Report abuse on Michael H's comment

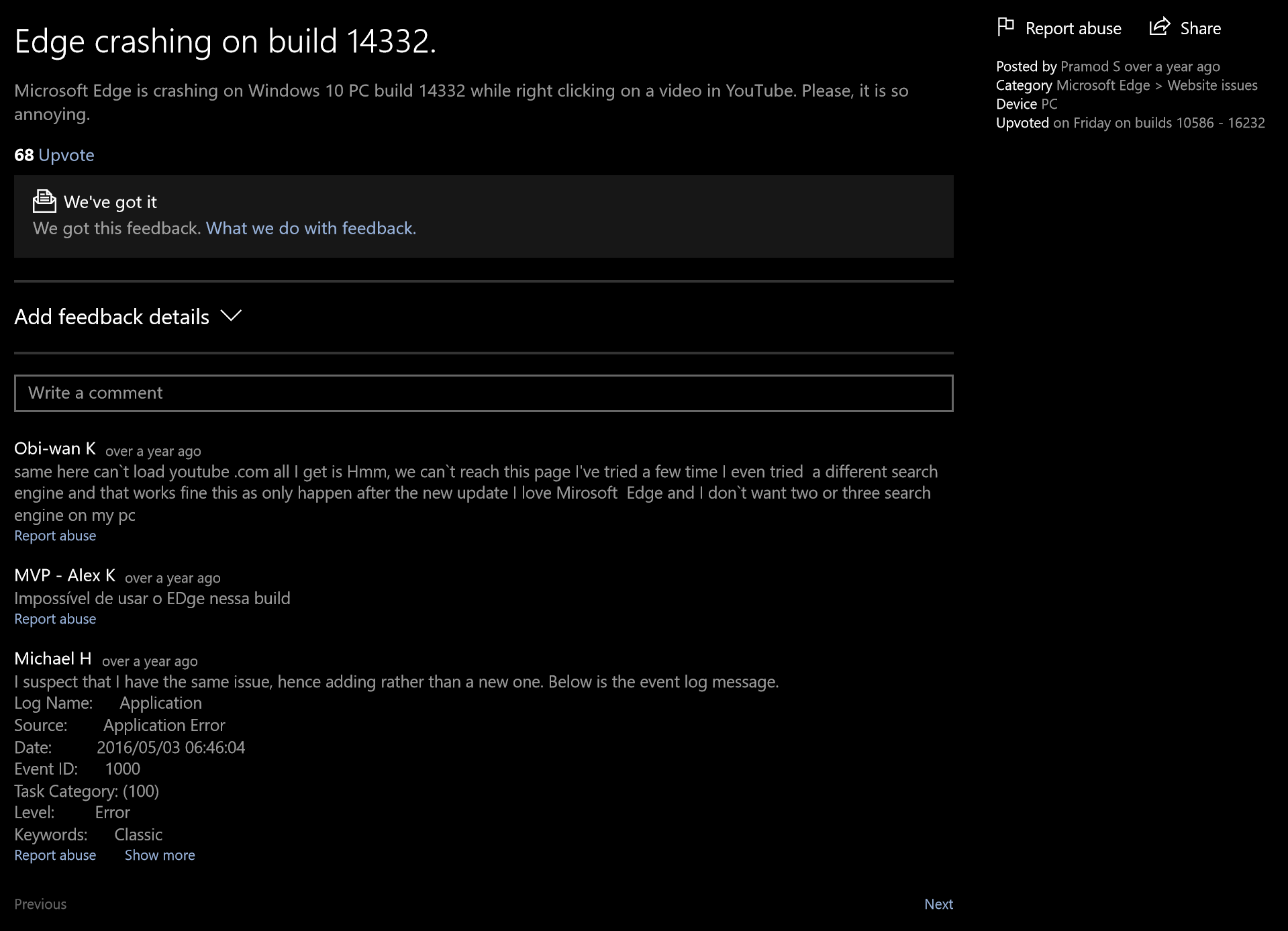click(55, 855)
